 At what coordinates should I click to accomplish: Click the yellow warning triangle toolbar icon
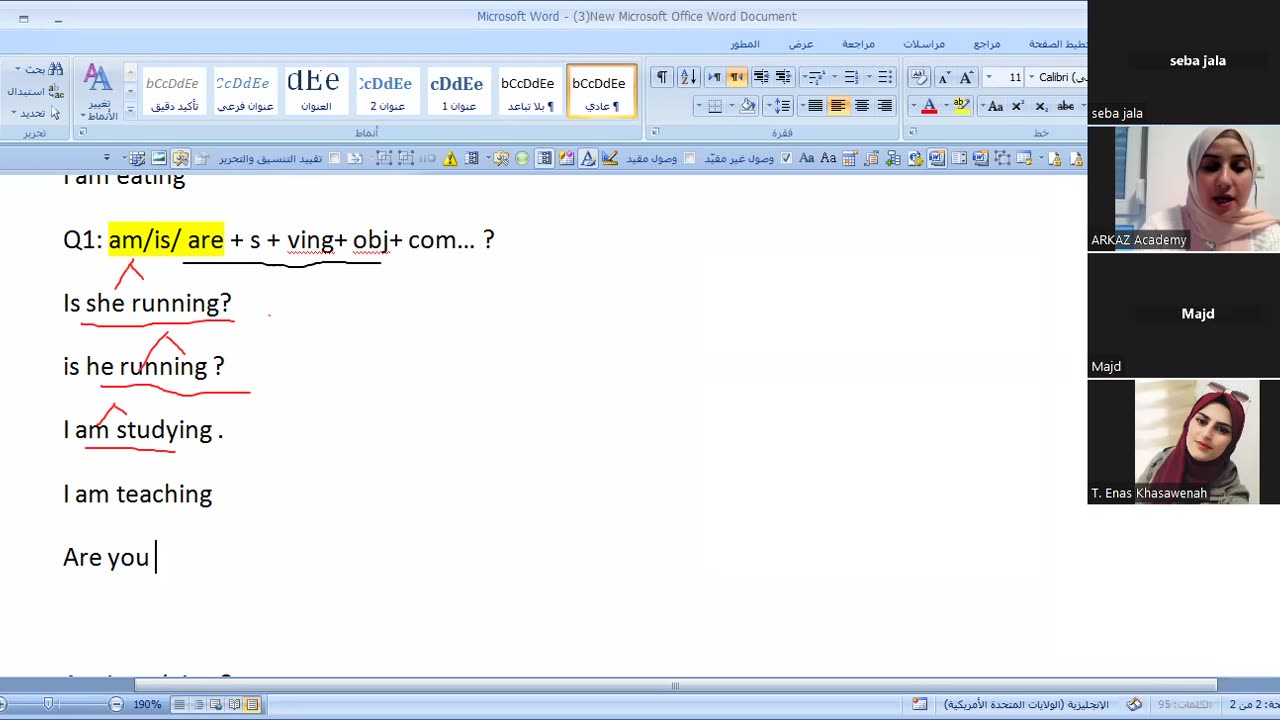tap(451, 158)
